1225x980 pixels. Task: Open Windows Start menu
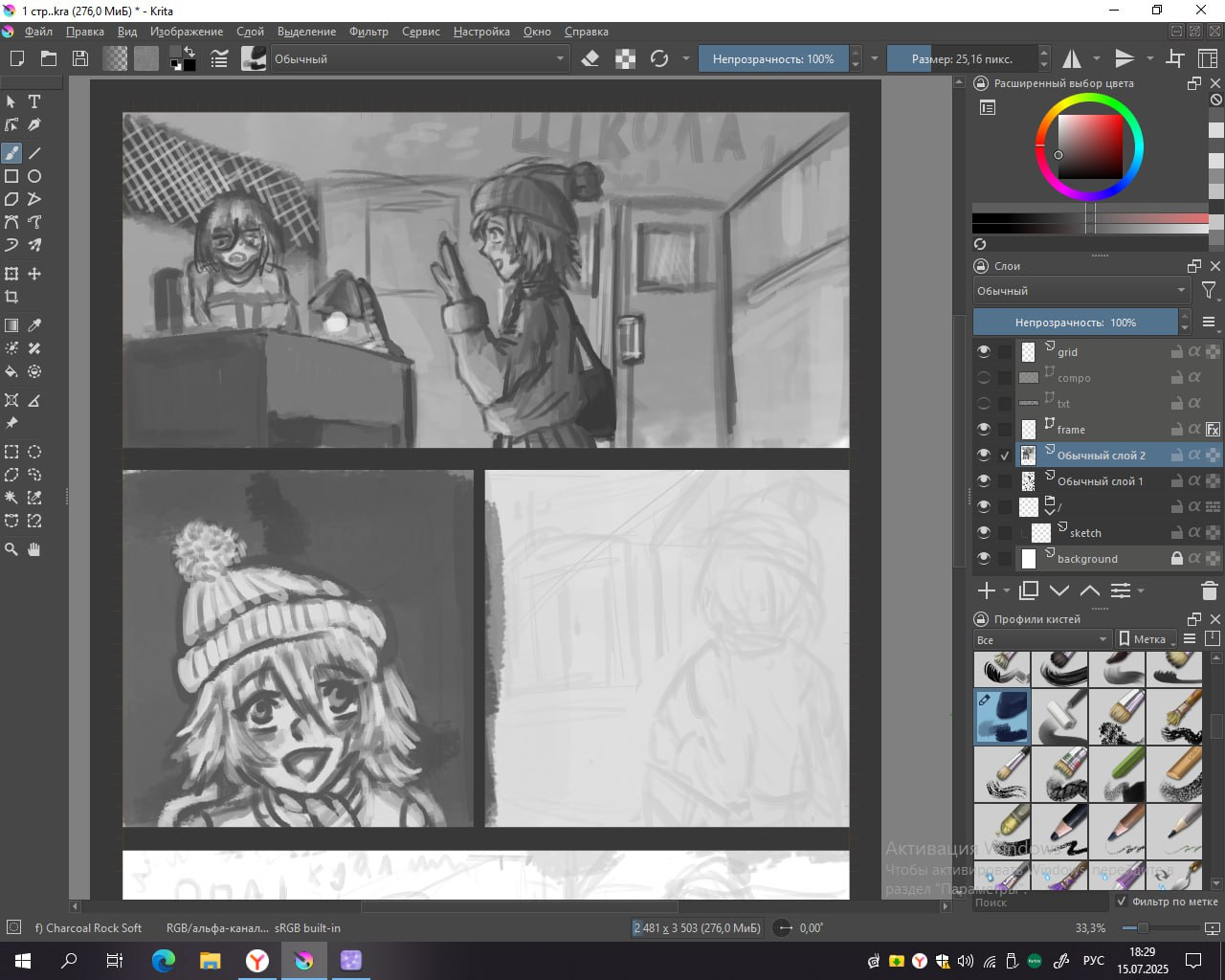pyautogui.click(x=23, y=961)
